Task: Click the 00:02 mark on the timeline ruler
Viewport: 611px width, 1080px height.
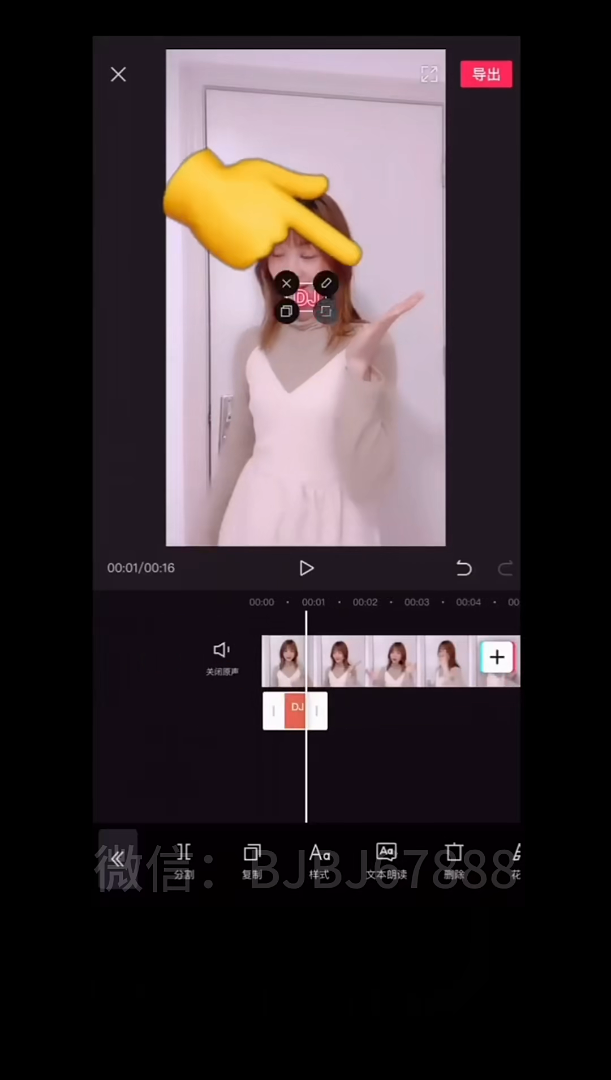Action: pyautogui.click(x=365, y=602)
